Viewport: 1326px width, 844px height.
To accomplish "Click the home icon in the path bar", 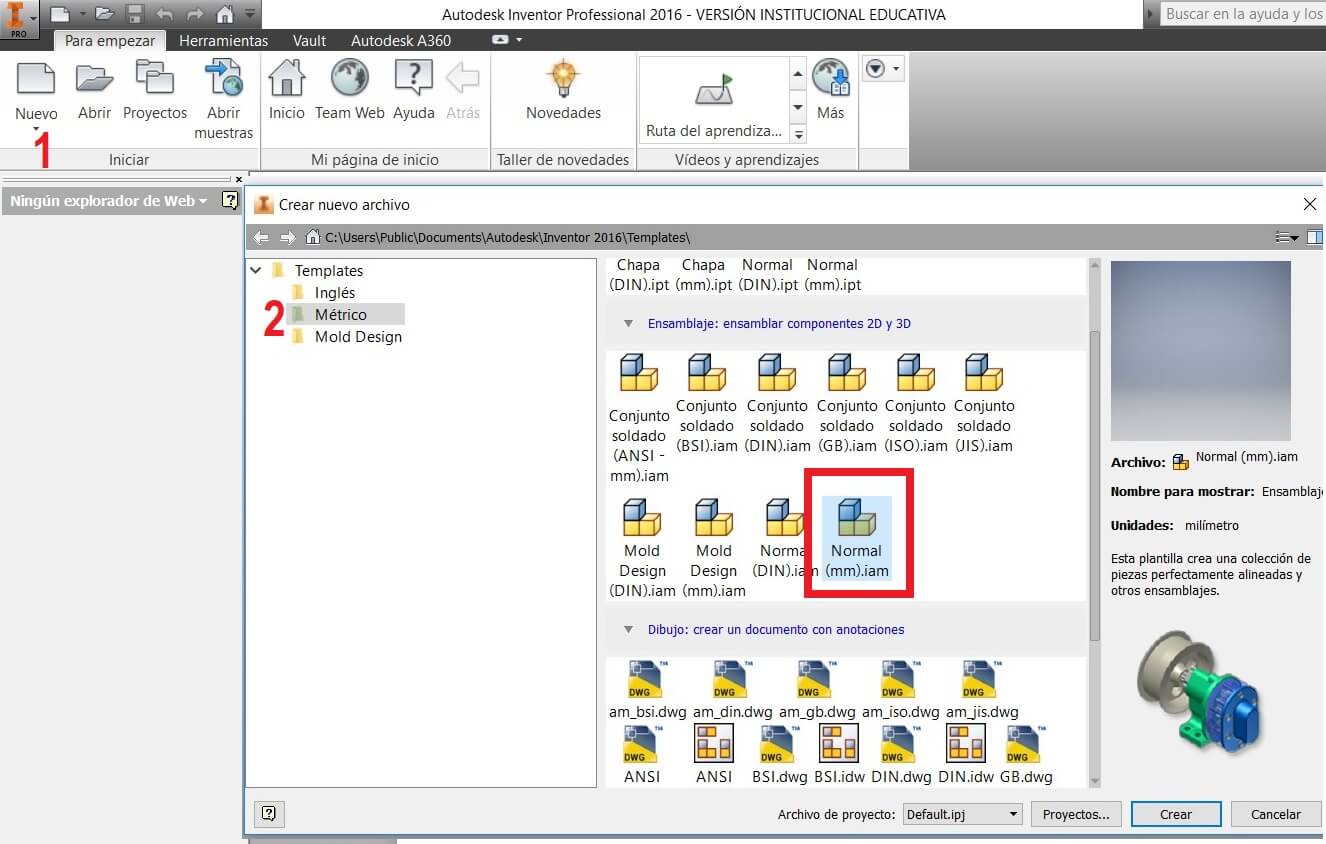I will pyautogui.click(x=313, y=237).
